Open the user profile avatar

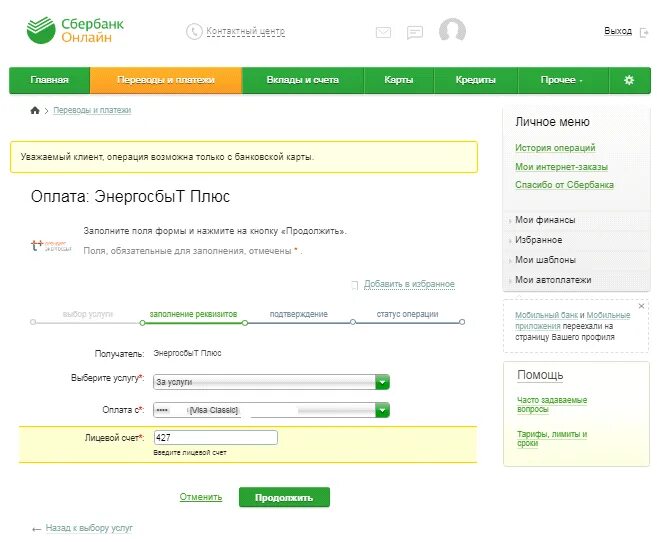(x=452, y=30)
